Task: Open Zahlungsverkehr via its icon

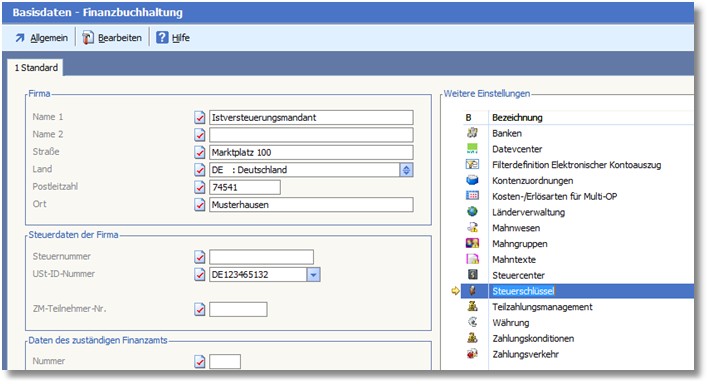Action: click(x=472, y=354)
